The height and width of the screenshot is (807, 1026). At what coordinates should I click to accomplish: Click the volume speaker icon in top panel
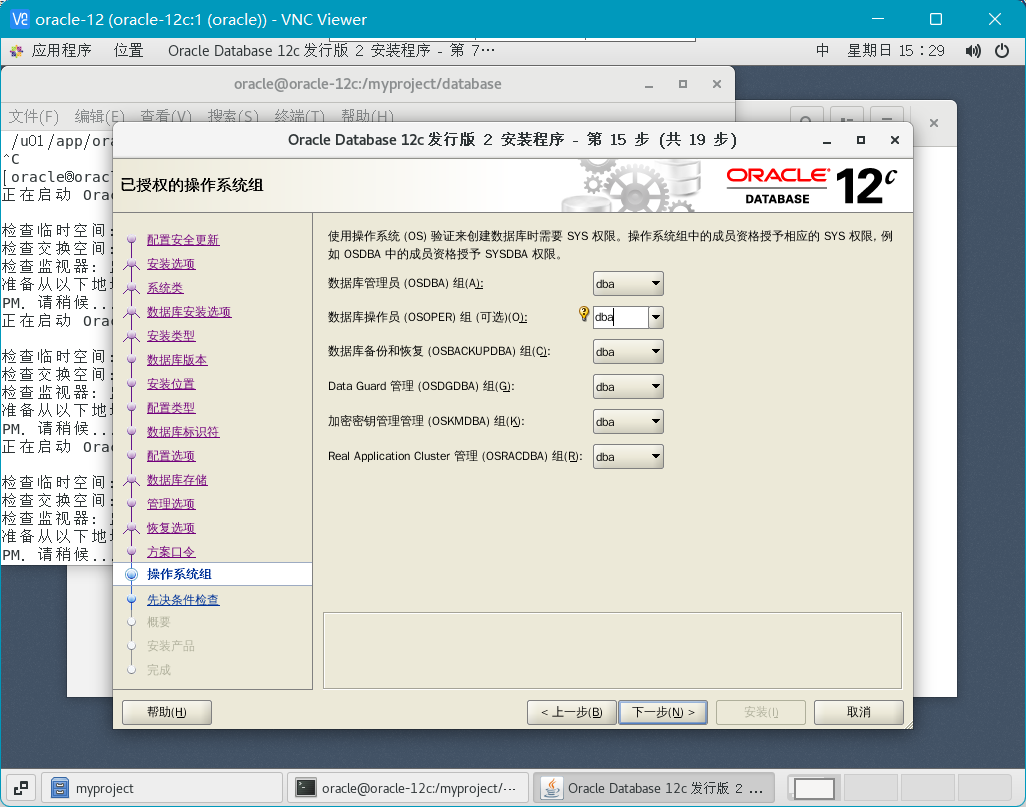pos(973,50)
